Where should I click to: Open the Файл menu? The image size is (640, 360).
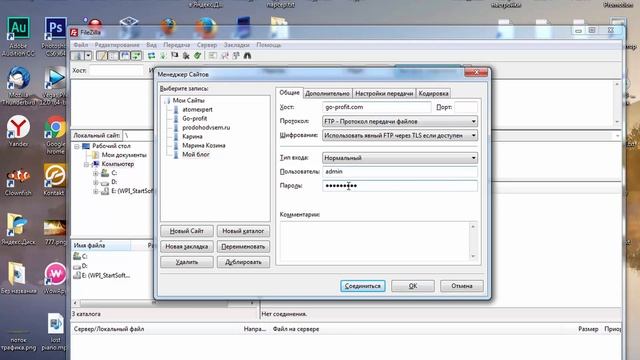[81, 45]
